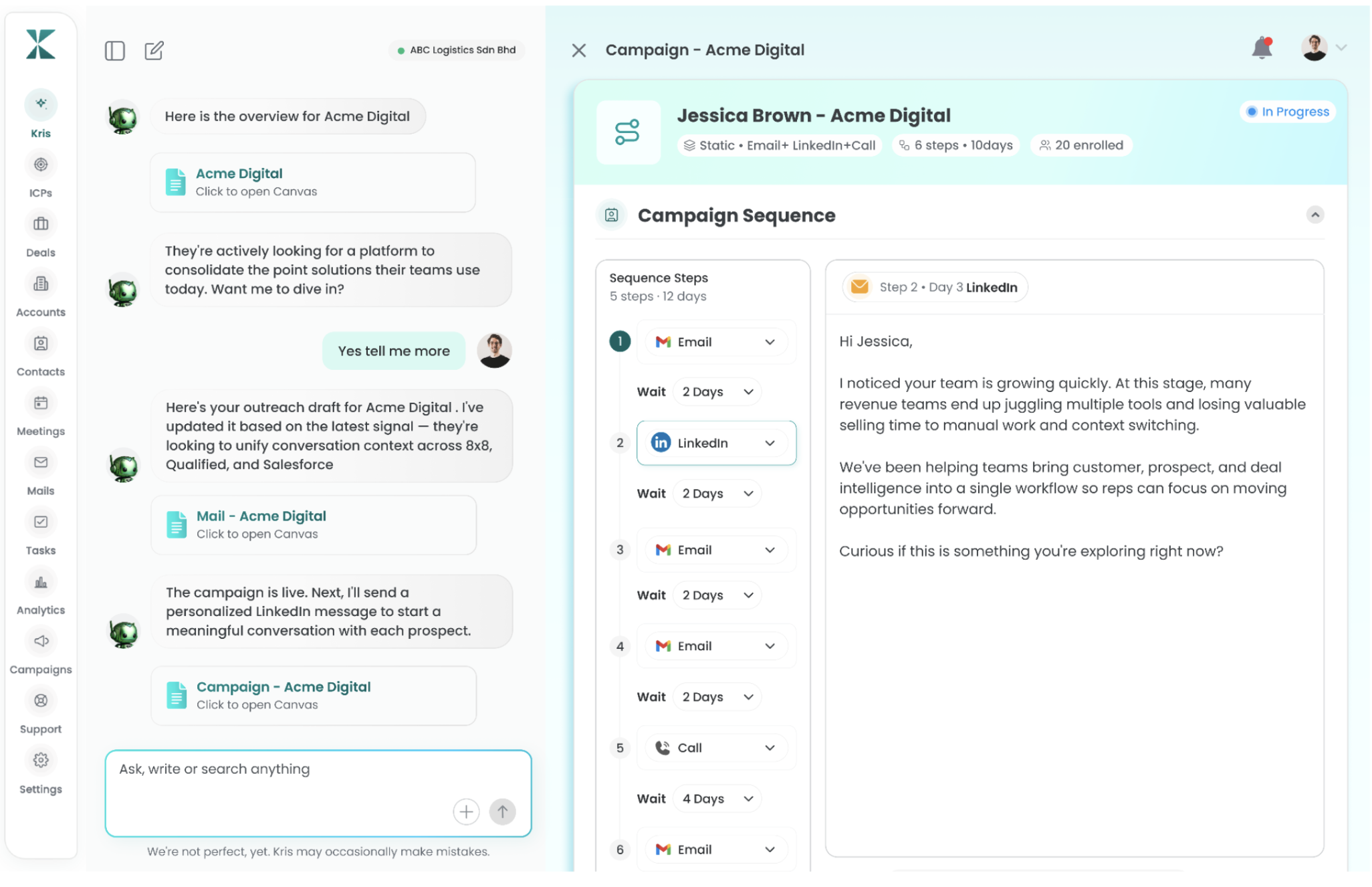This screenshot has width=1372, height=887.
Task: Click the Yes tell me more message
Action: pos(394,351)
